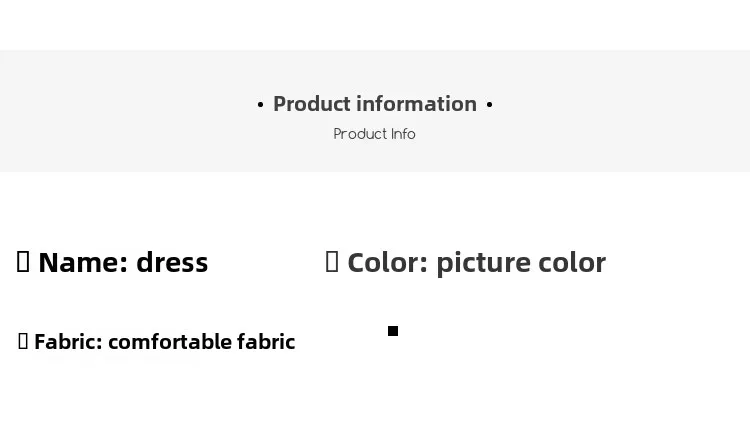This screenshot has width=750, height=426.
Task: Click the bullet dot left of Product information
Action: click(x=260, y=104)
